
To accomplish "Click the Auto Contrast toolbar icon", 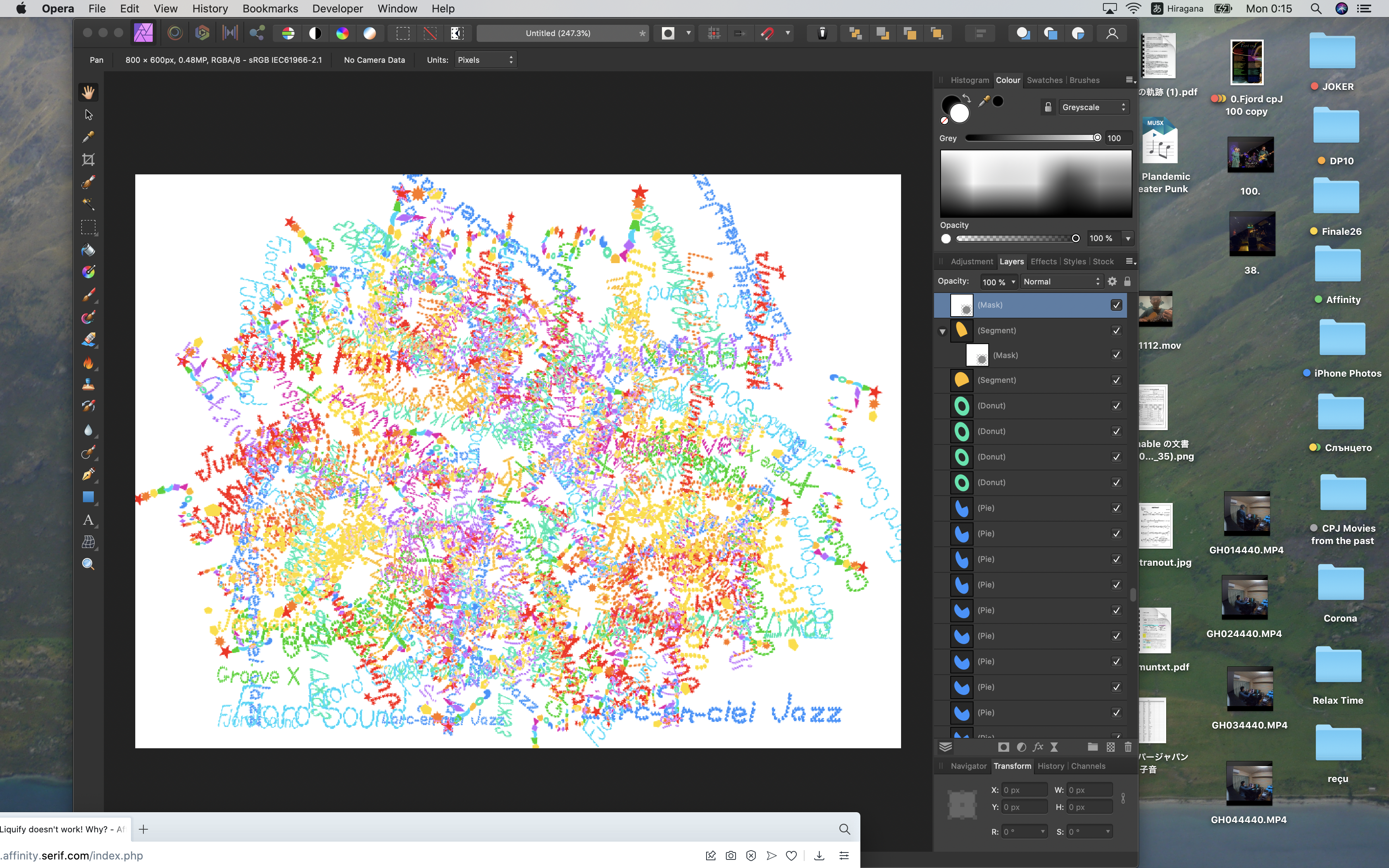I will [315, 33].
